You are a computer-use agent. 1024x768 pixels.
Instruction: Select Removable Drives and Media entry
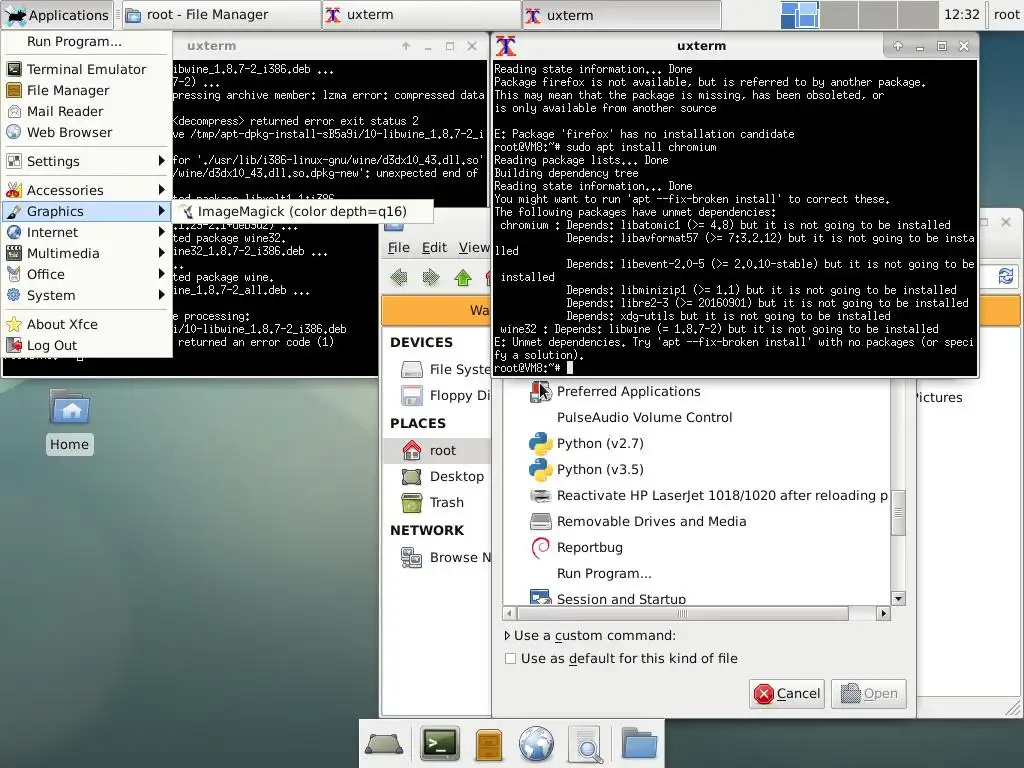click(696, 521)
